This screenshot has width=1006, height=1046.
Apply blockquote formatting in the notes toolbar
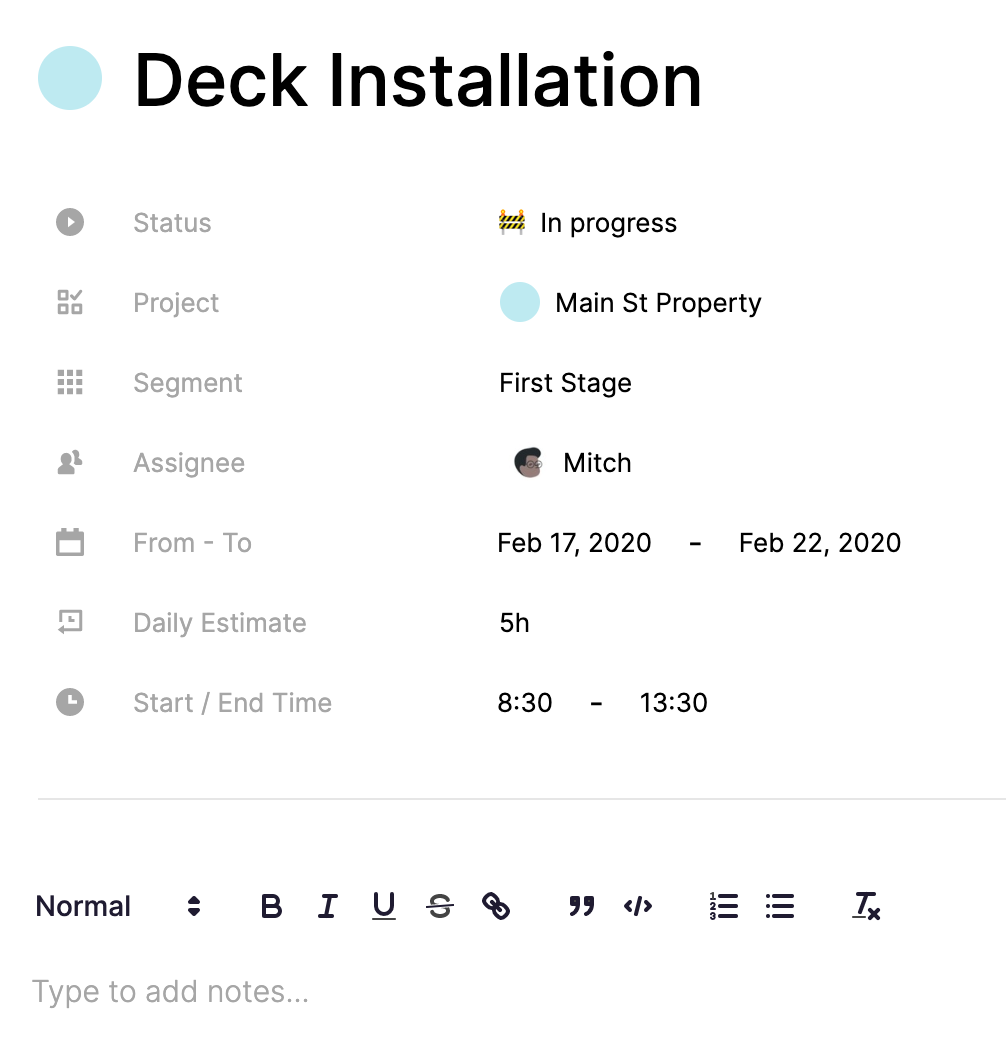(x=580, y=906)
